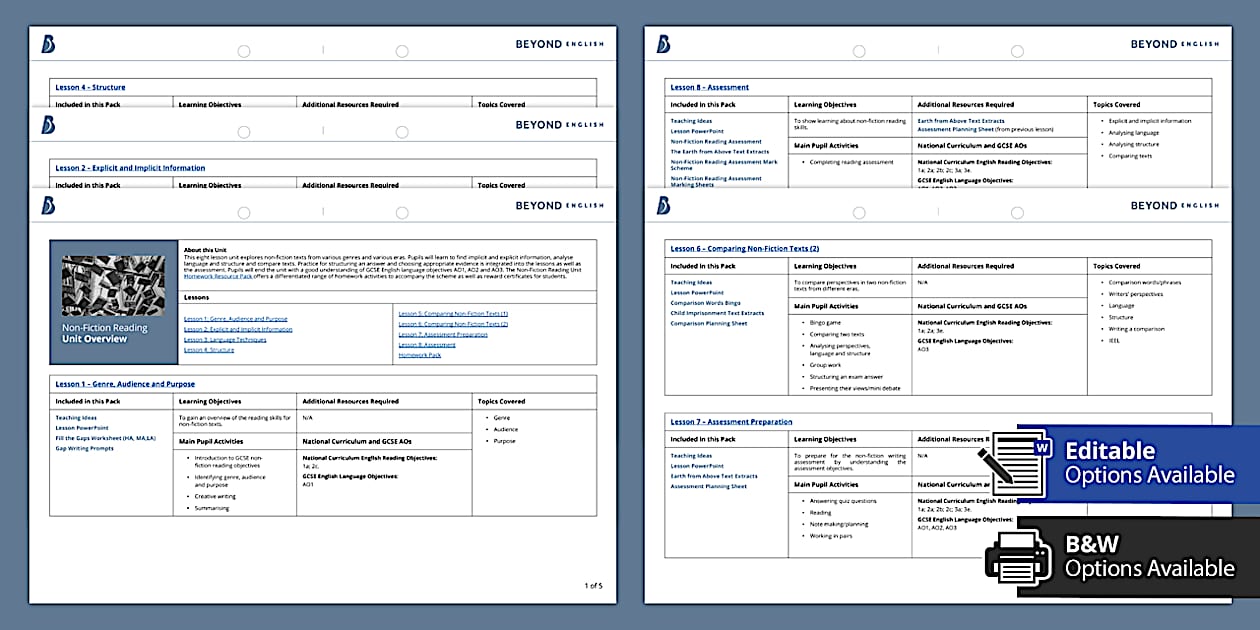Click the Beyond logo above Lesson 8 page

[663, 44]
